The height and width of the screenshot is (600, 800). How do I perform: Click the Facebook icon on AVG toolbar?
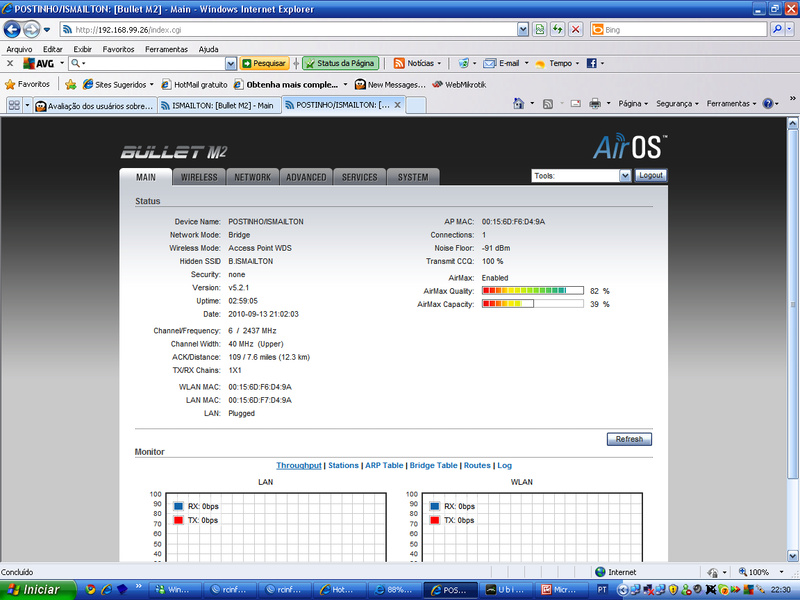[591, 63]
